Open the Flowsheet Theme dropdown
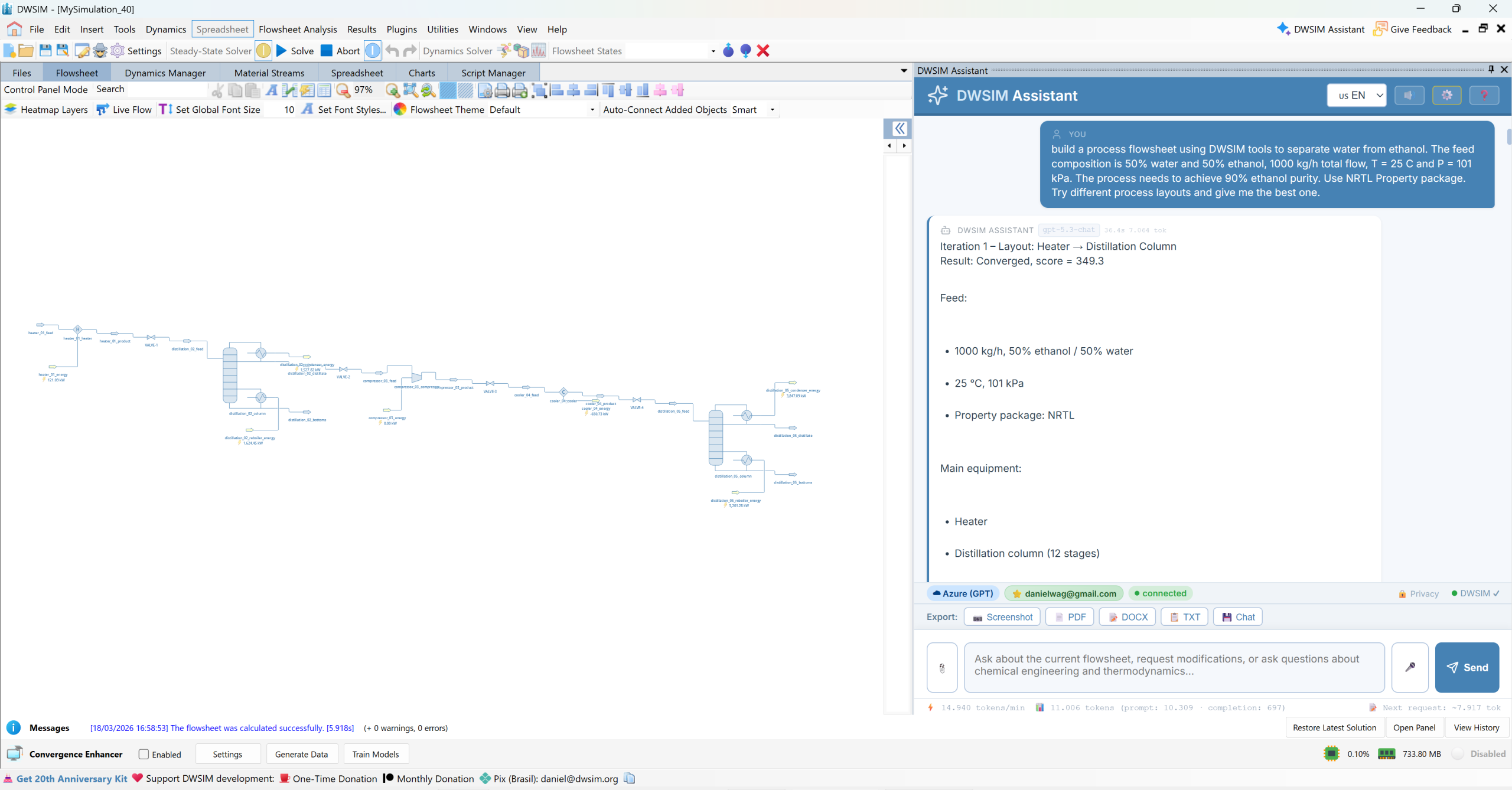Screen dimensions: 1512x790 pos(592,110)
